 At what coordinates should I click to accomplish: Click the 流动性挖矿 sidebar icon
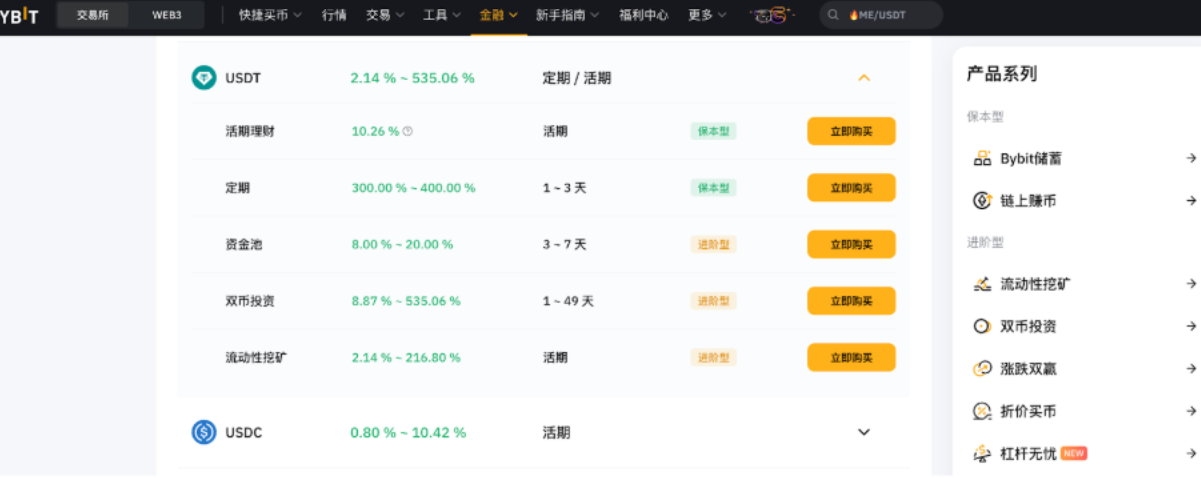982,284
